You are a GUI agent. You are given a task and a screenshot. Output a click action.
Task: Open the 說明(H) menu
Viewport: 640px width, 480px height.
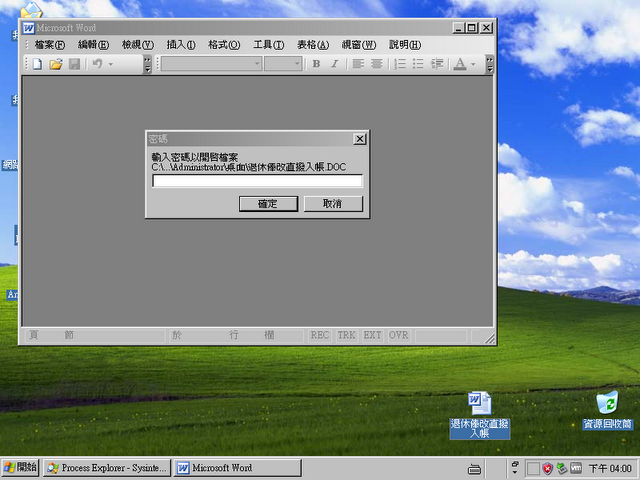(404, 44)
